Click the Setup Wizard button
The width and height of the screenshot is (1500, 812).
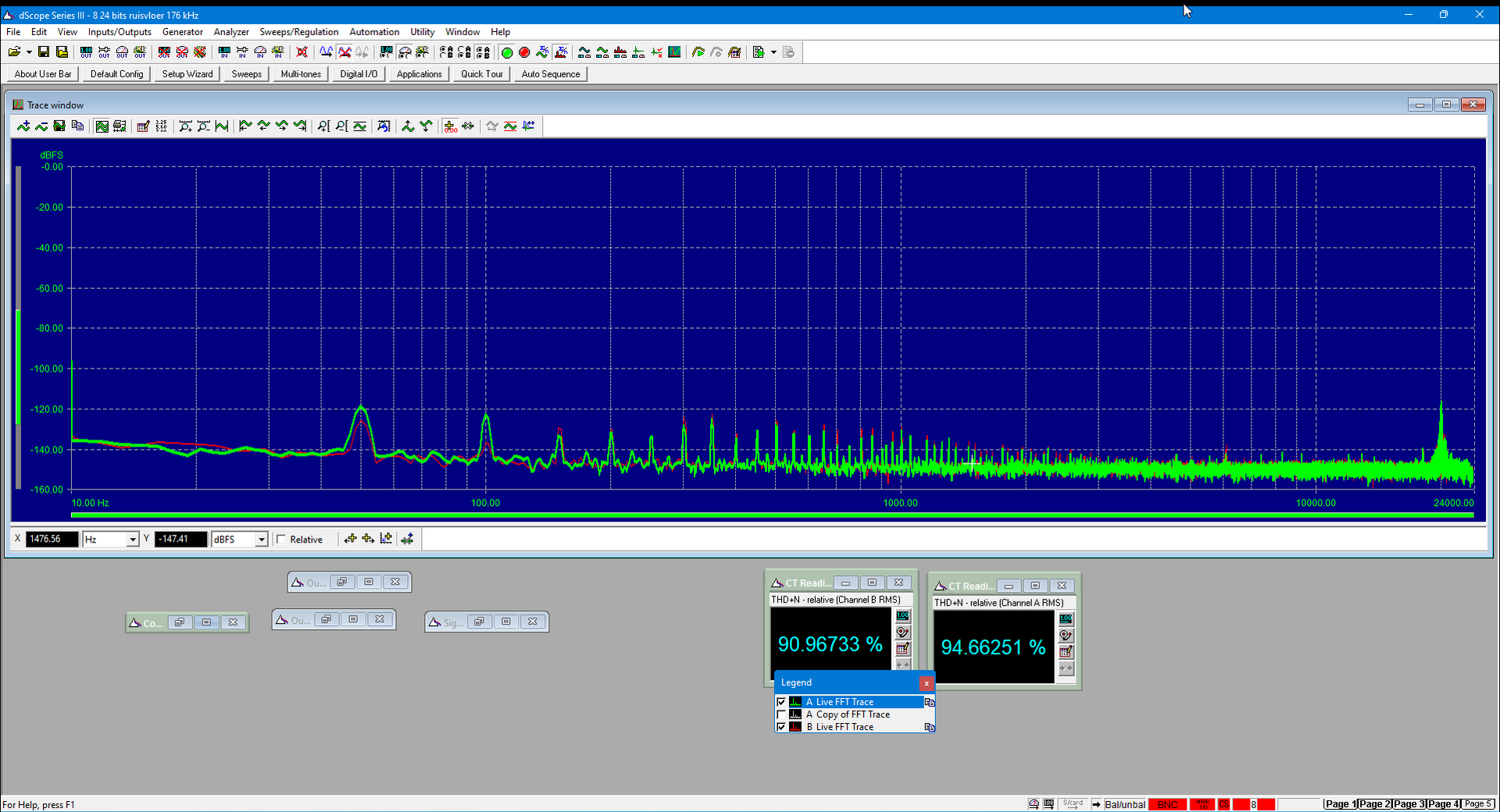coord(187,74)
